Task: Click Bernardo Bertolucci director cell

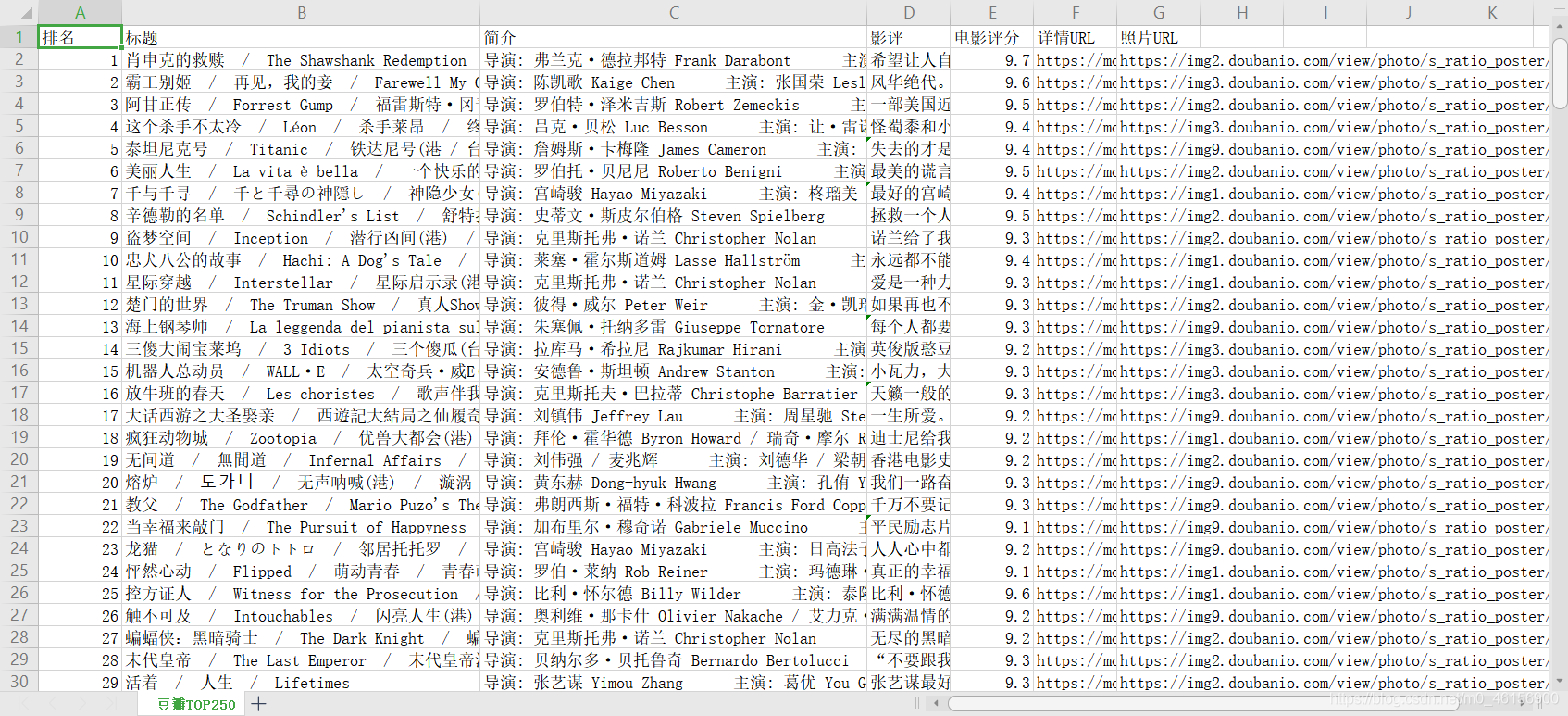Action: (674, 660)
